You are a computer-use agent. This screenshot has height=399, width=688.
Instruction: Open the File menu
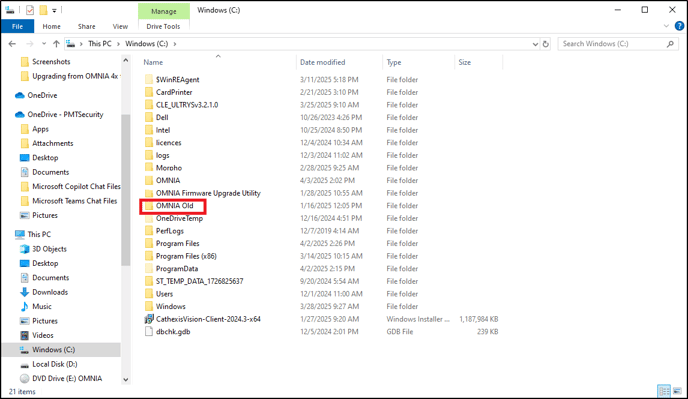pos(18,26)
